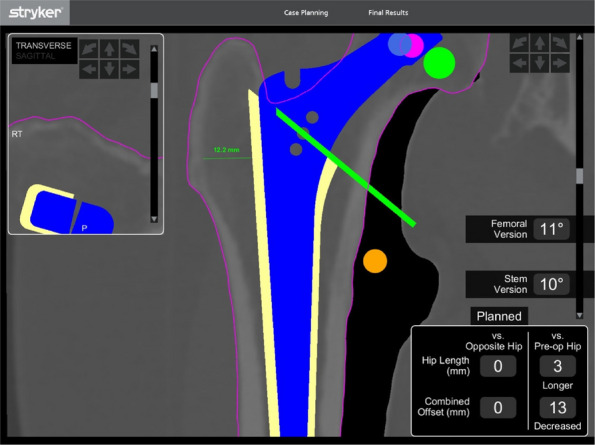Click the Longer label under Hip Length
Image resolution: width=595 pixels, height=445 pixels.
pos(557,385)
